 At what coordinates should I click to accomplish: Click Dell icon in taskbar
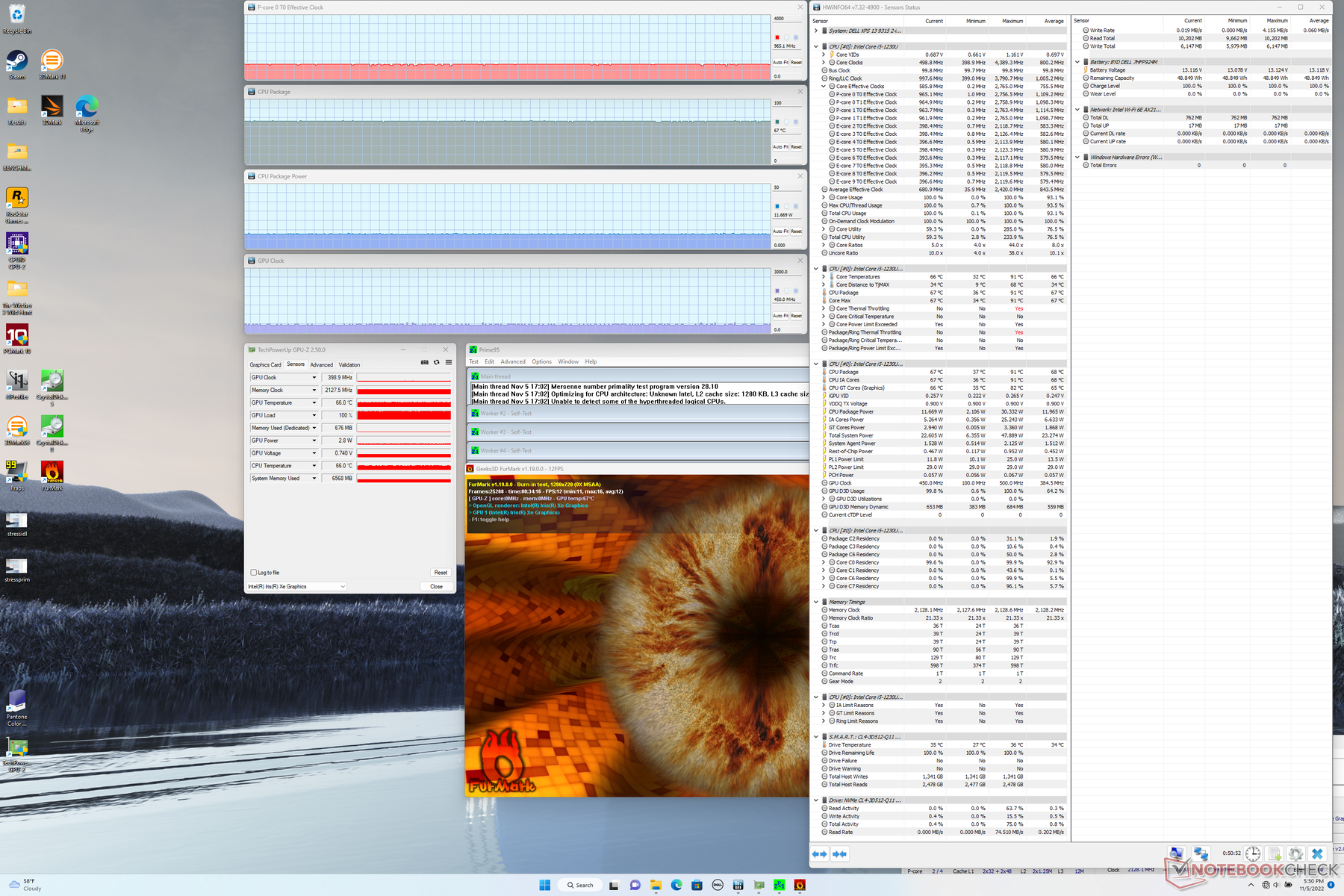click(x=718, y=885)
